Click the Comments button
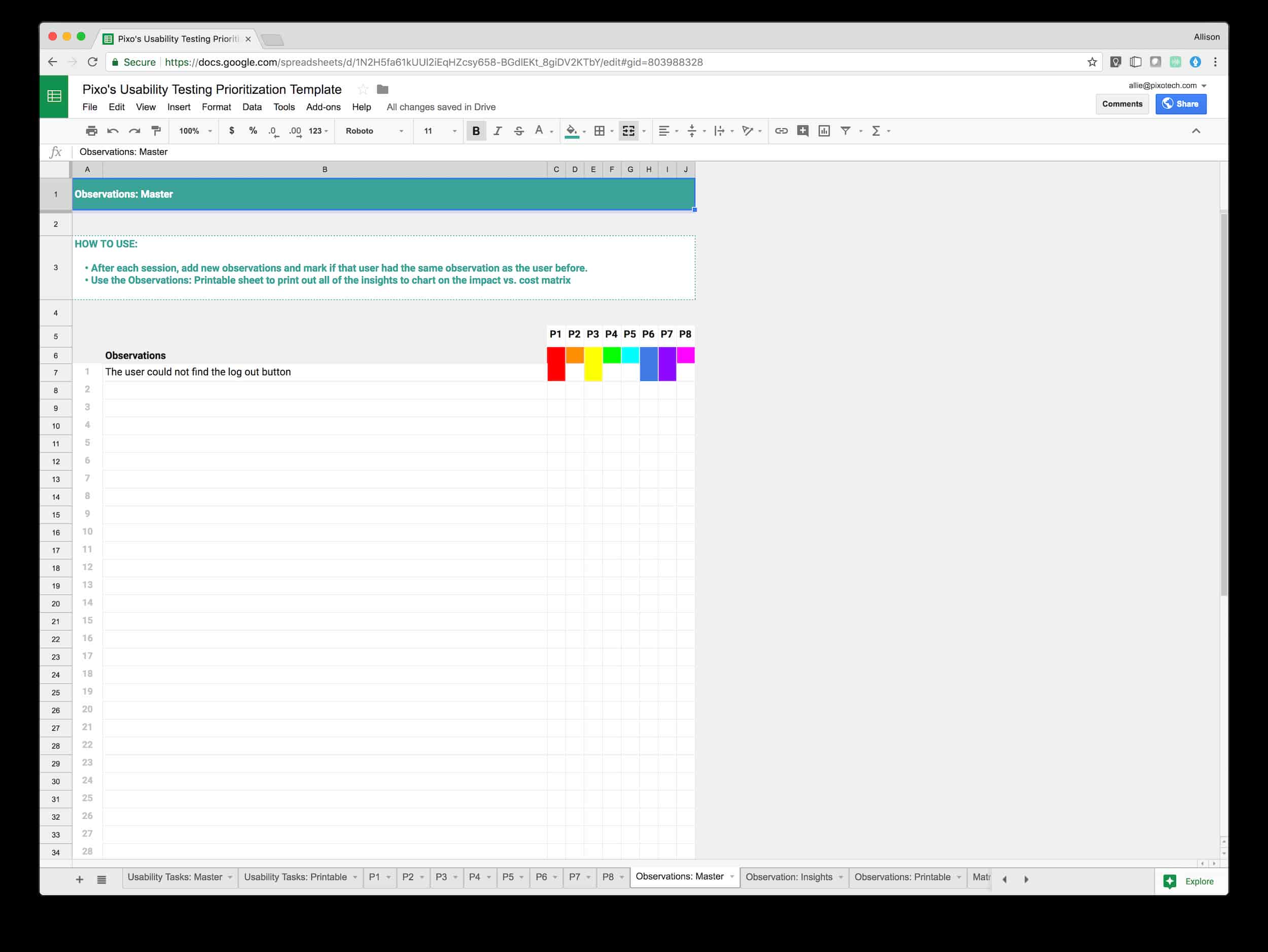 [x=1122, y=104]
